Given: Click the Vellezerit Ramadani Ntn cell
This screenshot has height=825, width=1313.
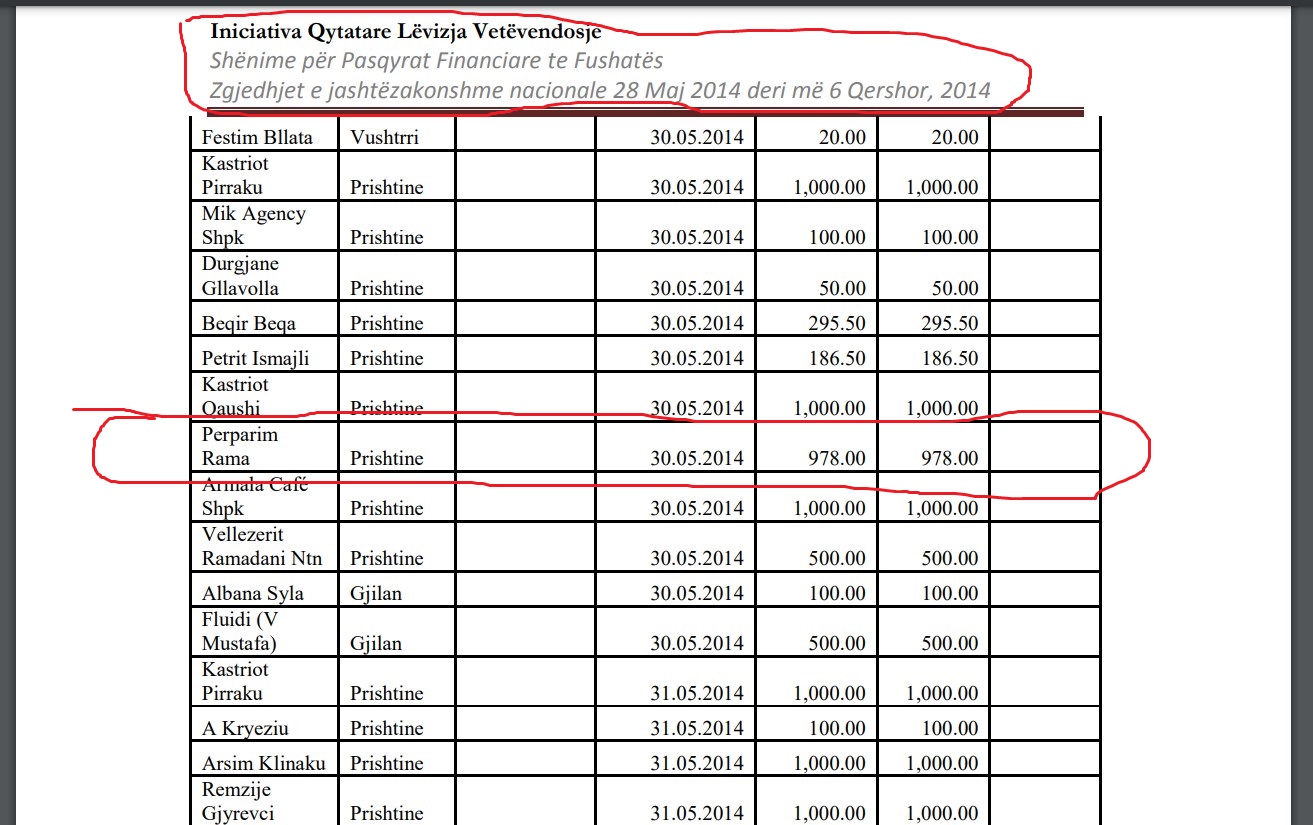Looking at the screenshot, I should (x=262, y=547).
